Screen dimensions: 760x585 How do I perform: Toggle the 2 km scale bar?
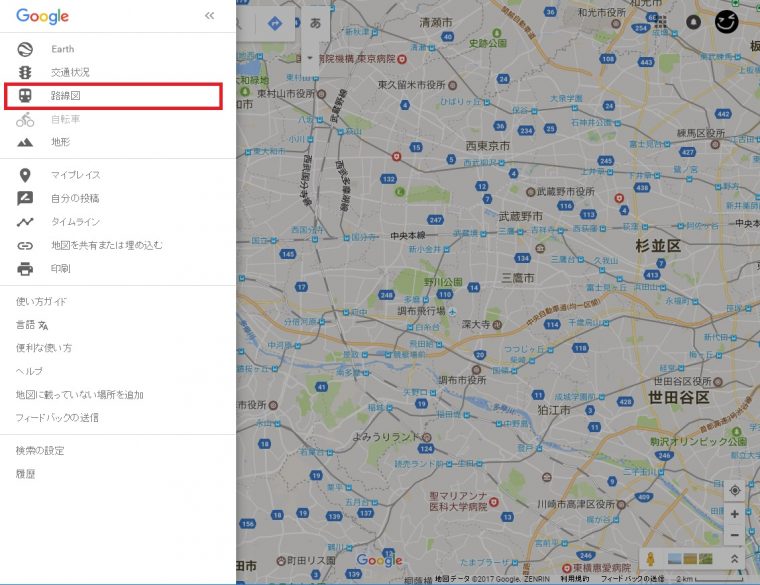(x=710, y=579)
